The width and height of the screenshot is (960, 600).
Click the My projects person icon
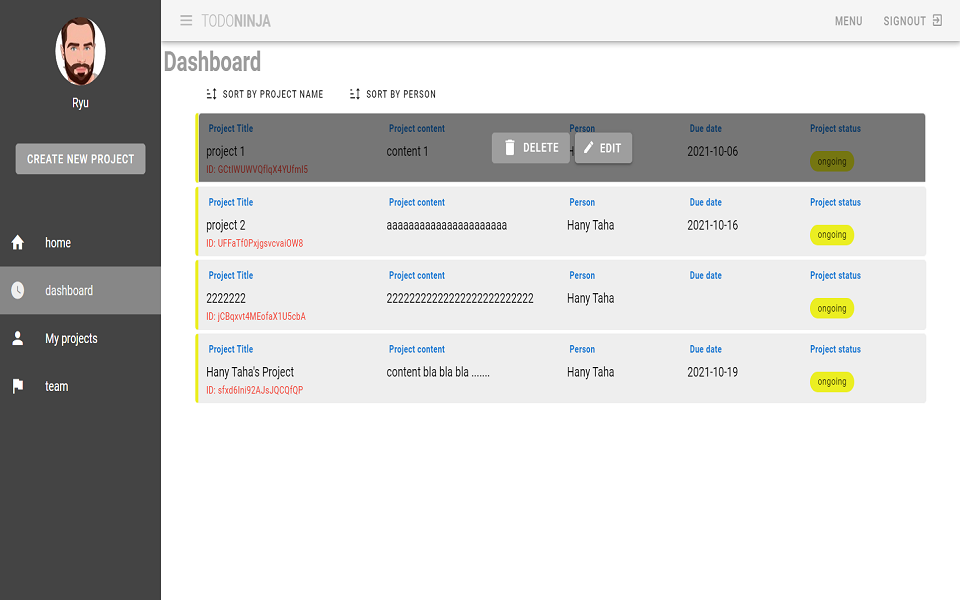tap(18, 339)
